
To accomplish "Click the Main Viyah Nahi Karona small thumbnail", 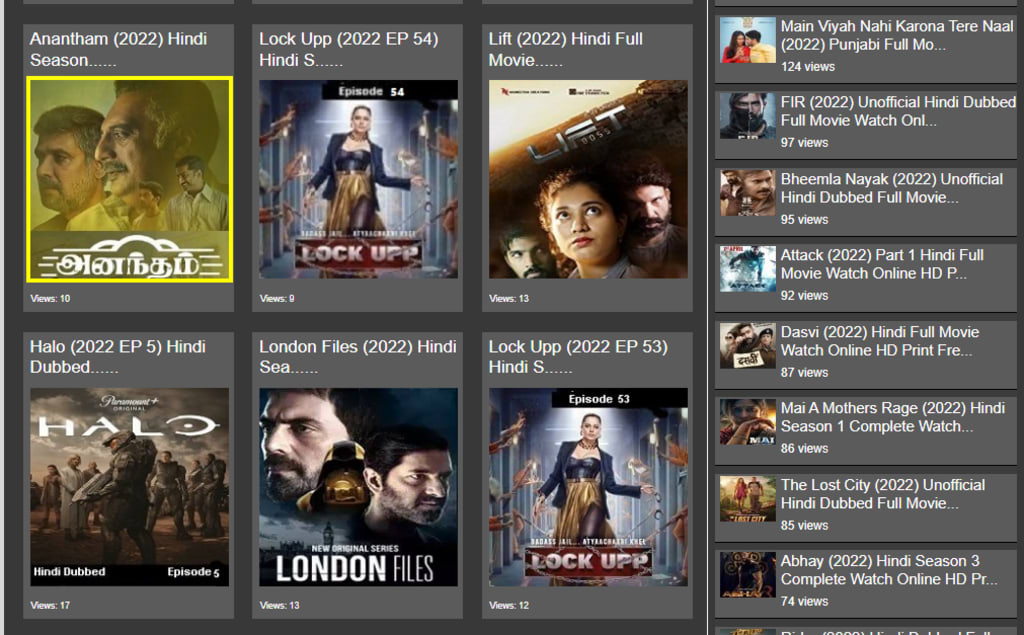I will click(x=748, y=40).
